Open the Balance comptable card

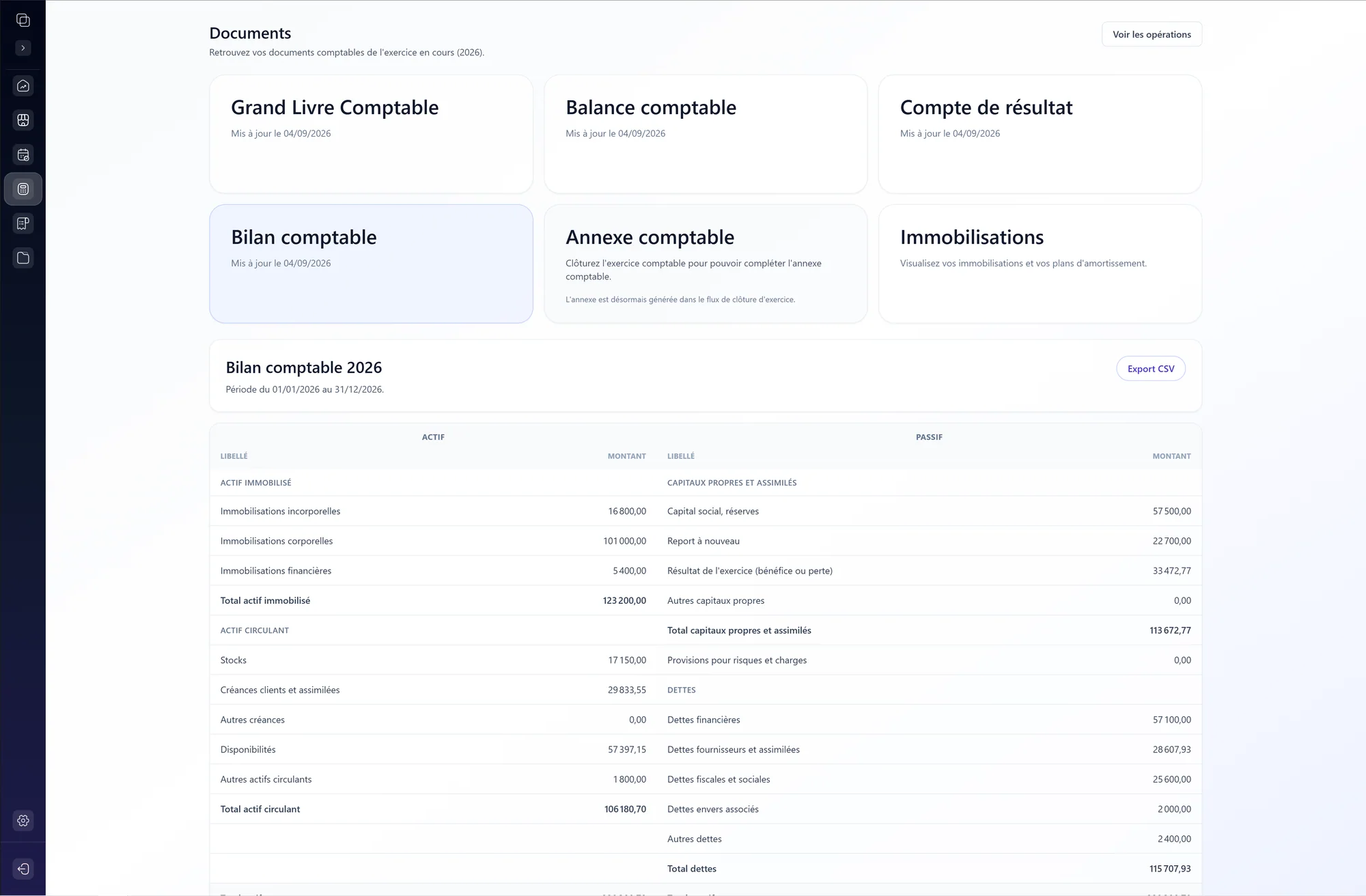coord(706,134)
